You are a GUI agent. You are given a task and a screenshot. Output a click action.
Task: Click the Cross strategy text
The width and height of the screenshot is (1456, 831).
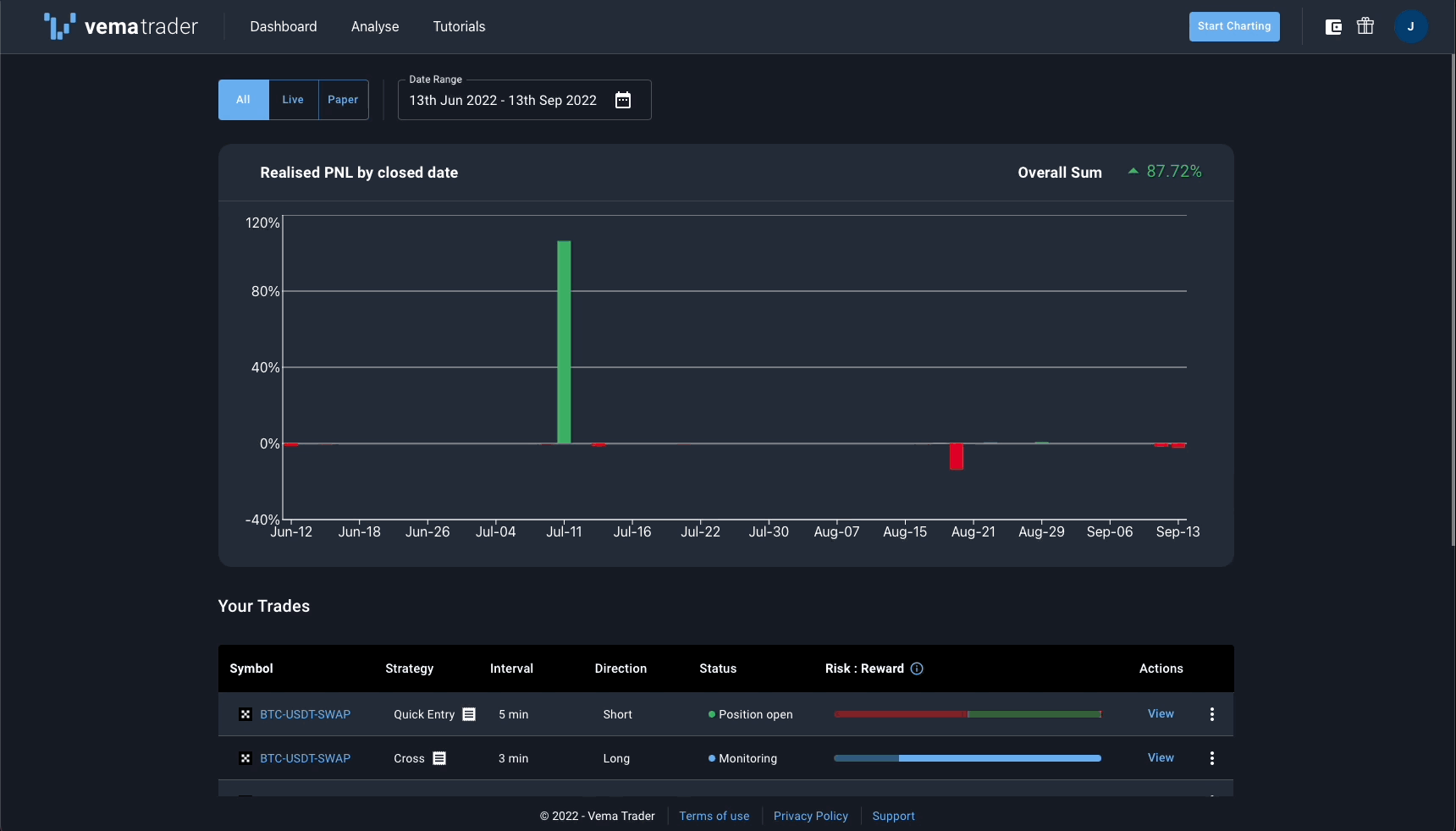pyautogui.click(x=409, y=758)
